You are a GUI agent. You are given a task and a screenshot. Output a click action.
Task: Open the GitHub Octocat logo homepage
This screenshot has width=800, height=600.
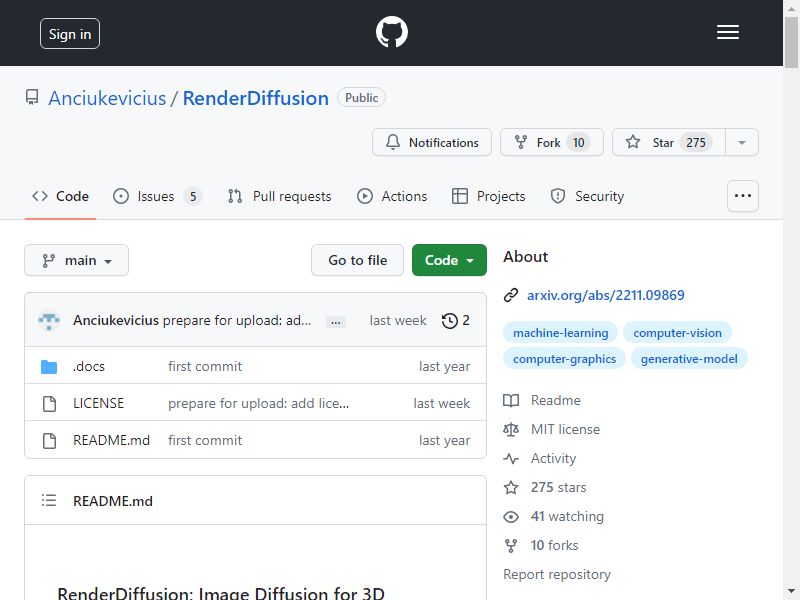pyautogui.click(x=391, y=32)
